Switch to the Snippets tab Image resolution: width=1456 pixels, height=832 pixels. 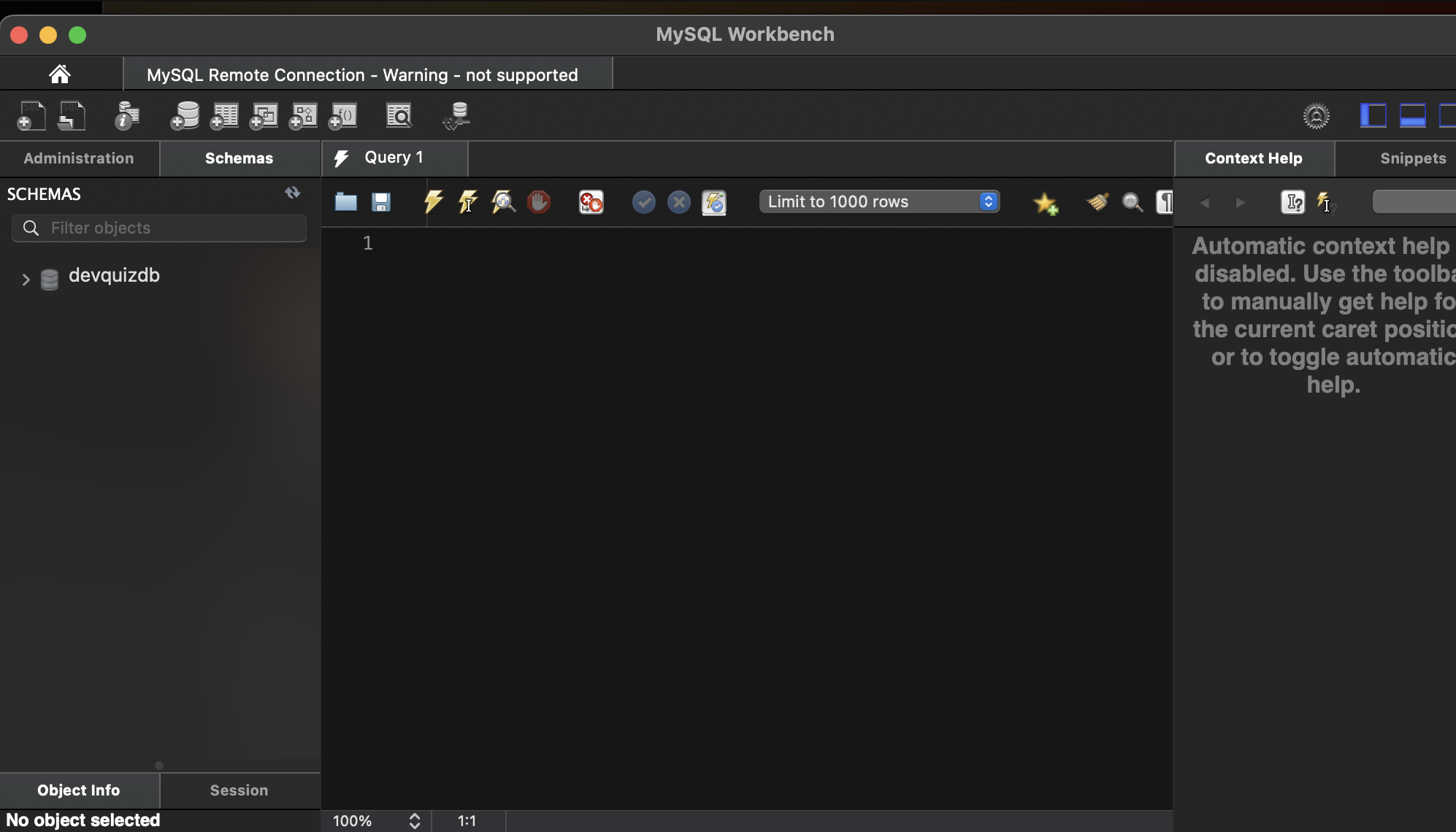click(1412, 158)
